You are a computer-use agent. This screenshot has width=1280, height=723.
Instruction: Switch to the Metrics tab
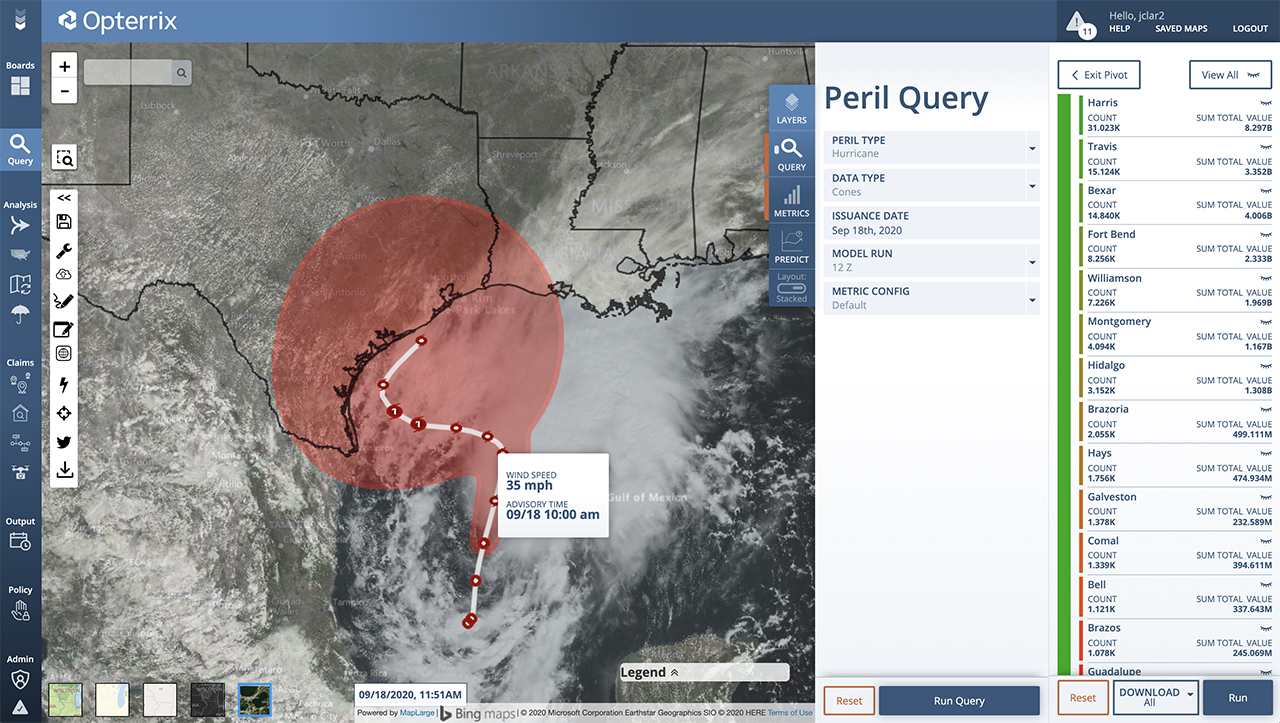791,201
